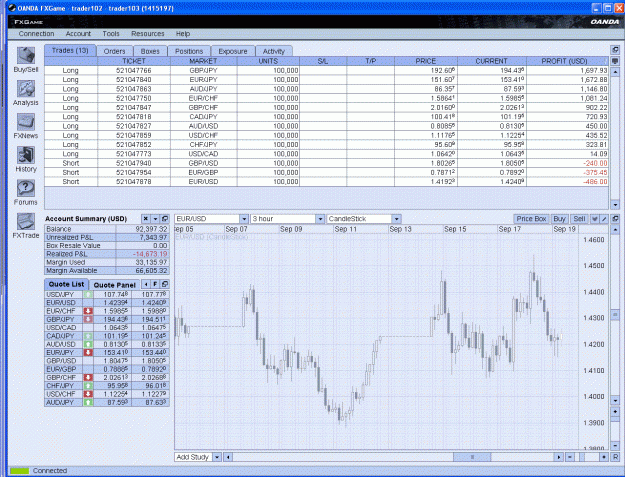Click the F button in Quote List header
The image size is (625, 477).
tap(155, 284)
